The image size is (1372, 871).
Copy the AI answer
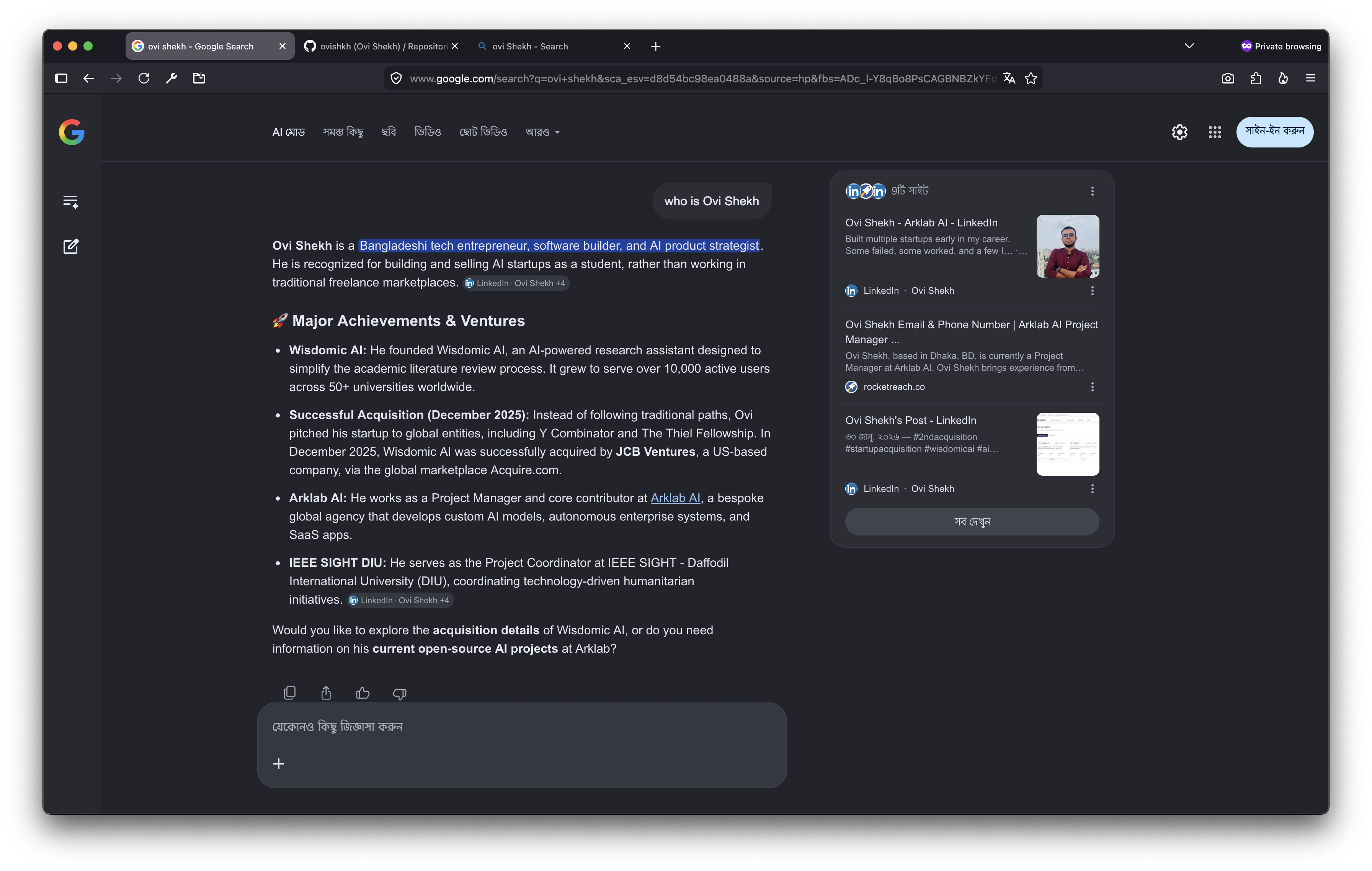point(289,693)
